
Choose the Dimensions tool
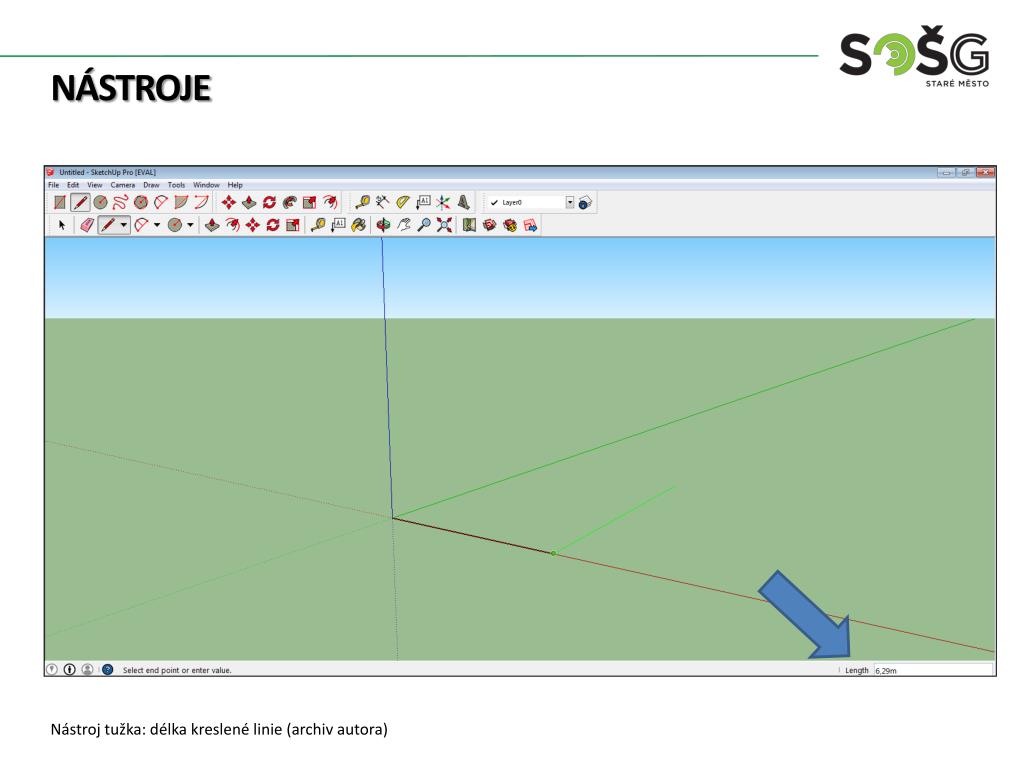click(382, 202)
